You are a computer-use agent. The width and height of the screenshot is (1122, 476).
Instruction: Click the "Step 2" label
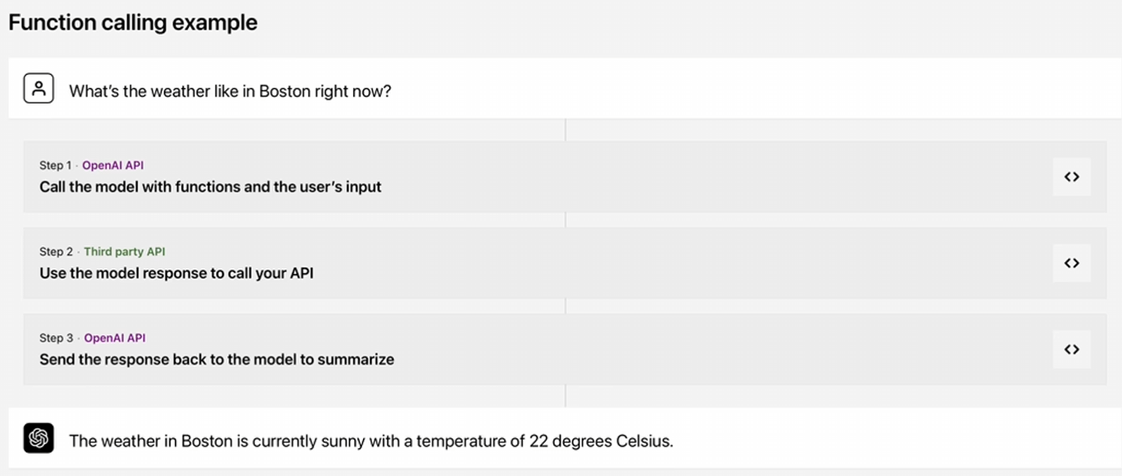point(56,252)
